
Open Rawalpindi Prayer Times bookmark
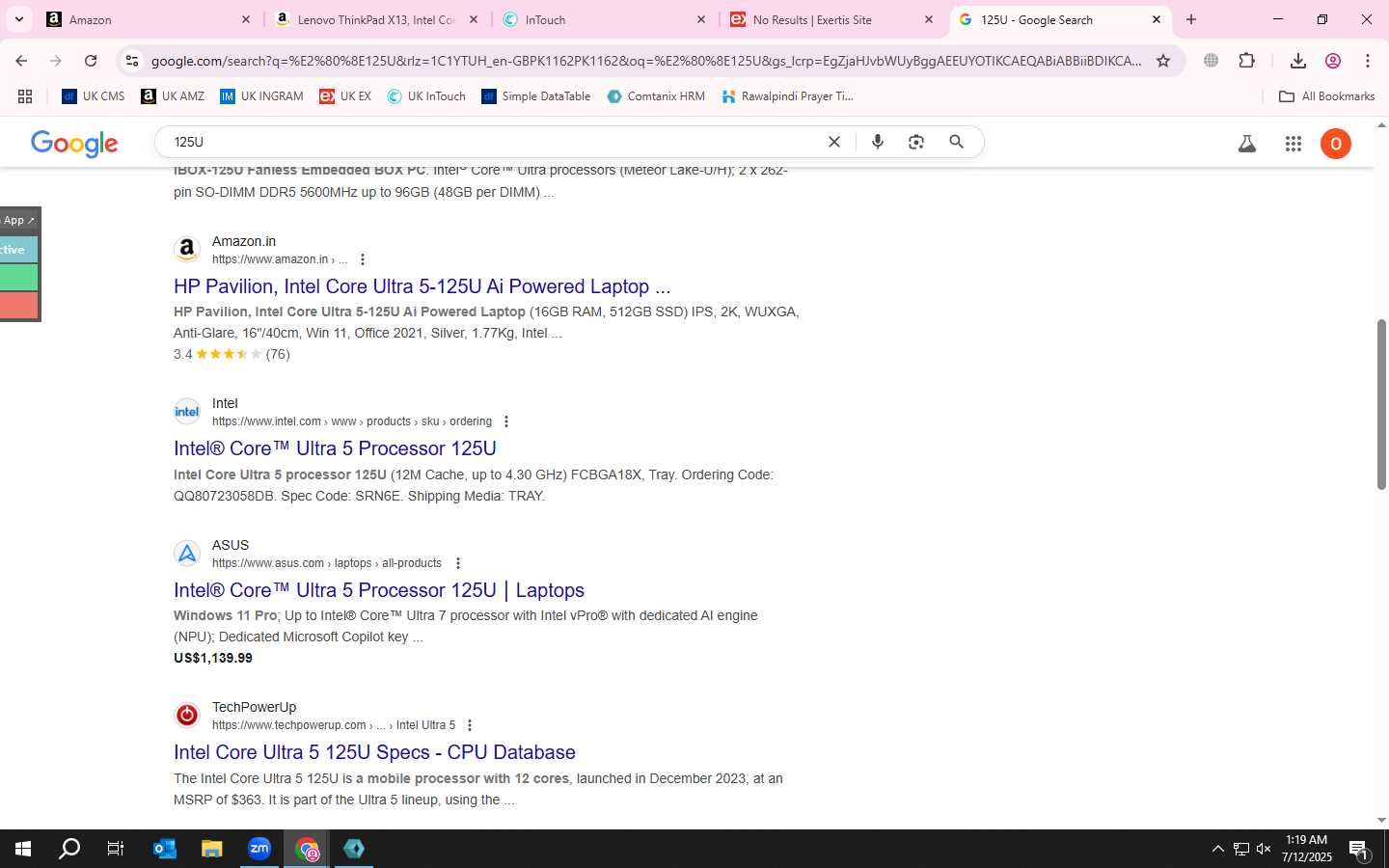pyautogui.click(x=788, y=96)
